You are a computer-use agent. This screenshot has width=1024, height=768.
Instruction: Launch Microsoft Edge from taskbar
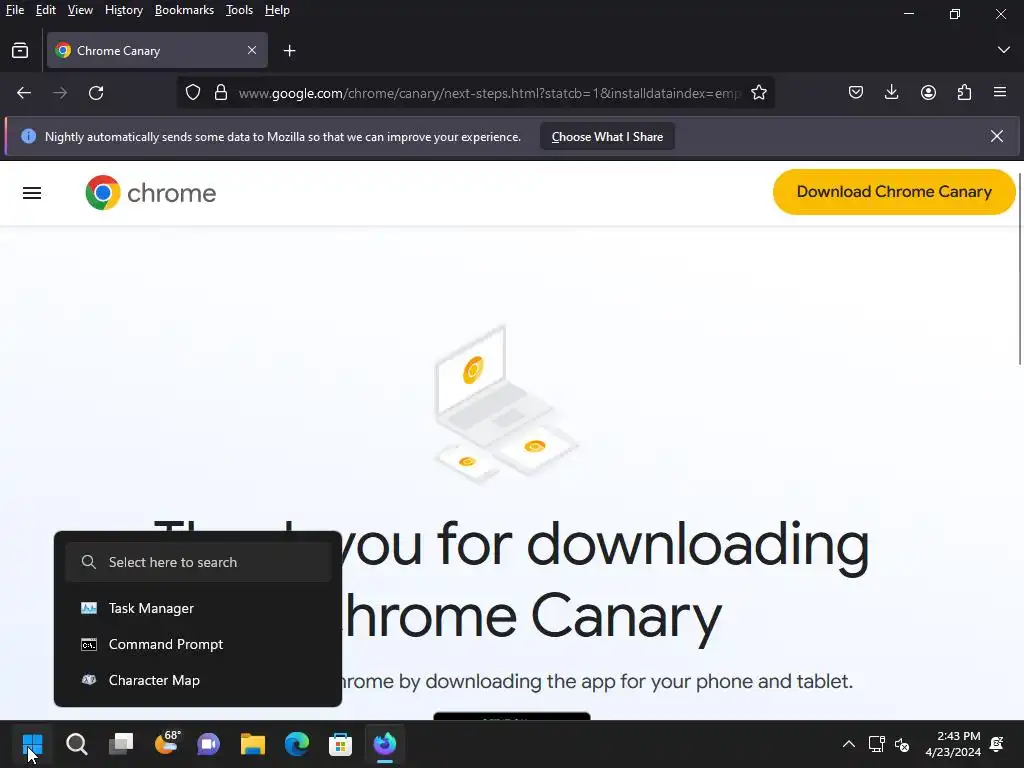coord(297,744)
